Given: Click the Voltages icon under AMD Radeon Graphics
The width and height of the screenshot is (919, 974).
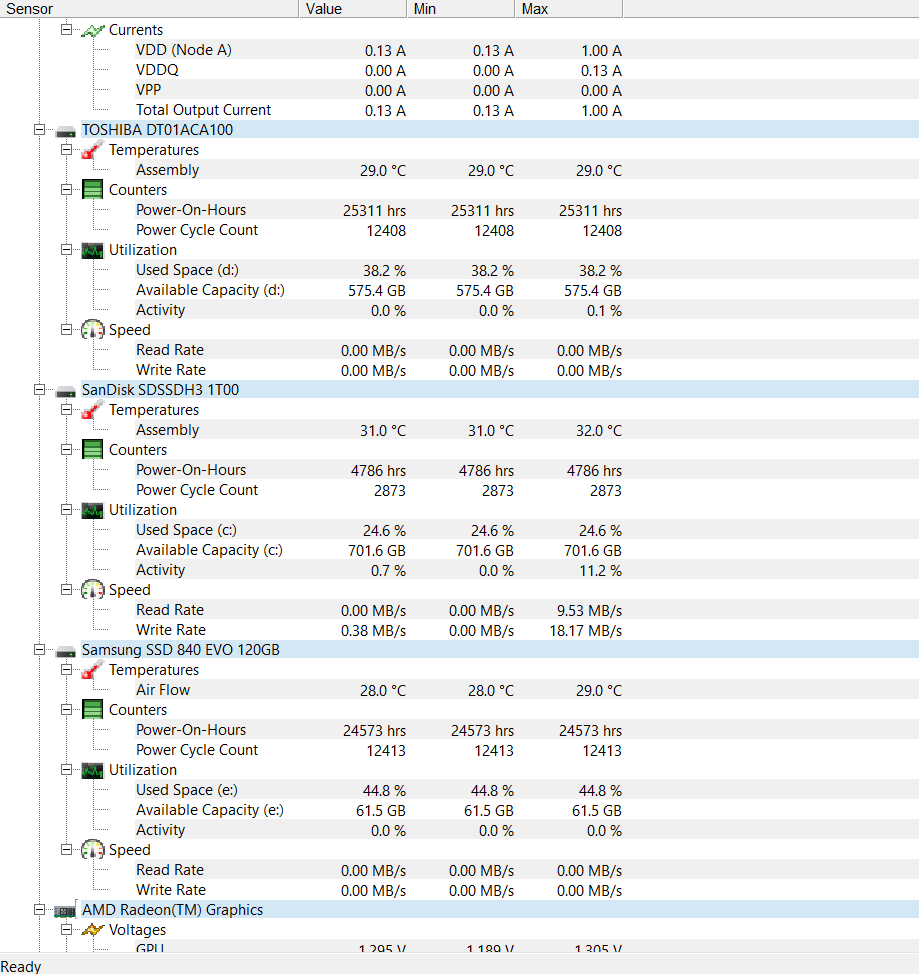Looking at the screenshot, I should (x=92, y=929).
